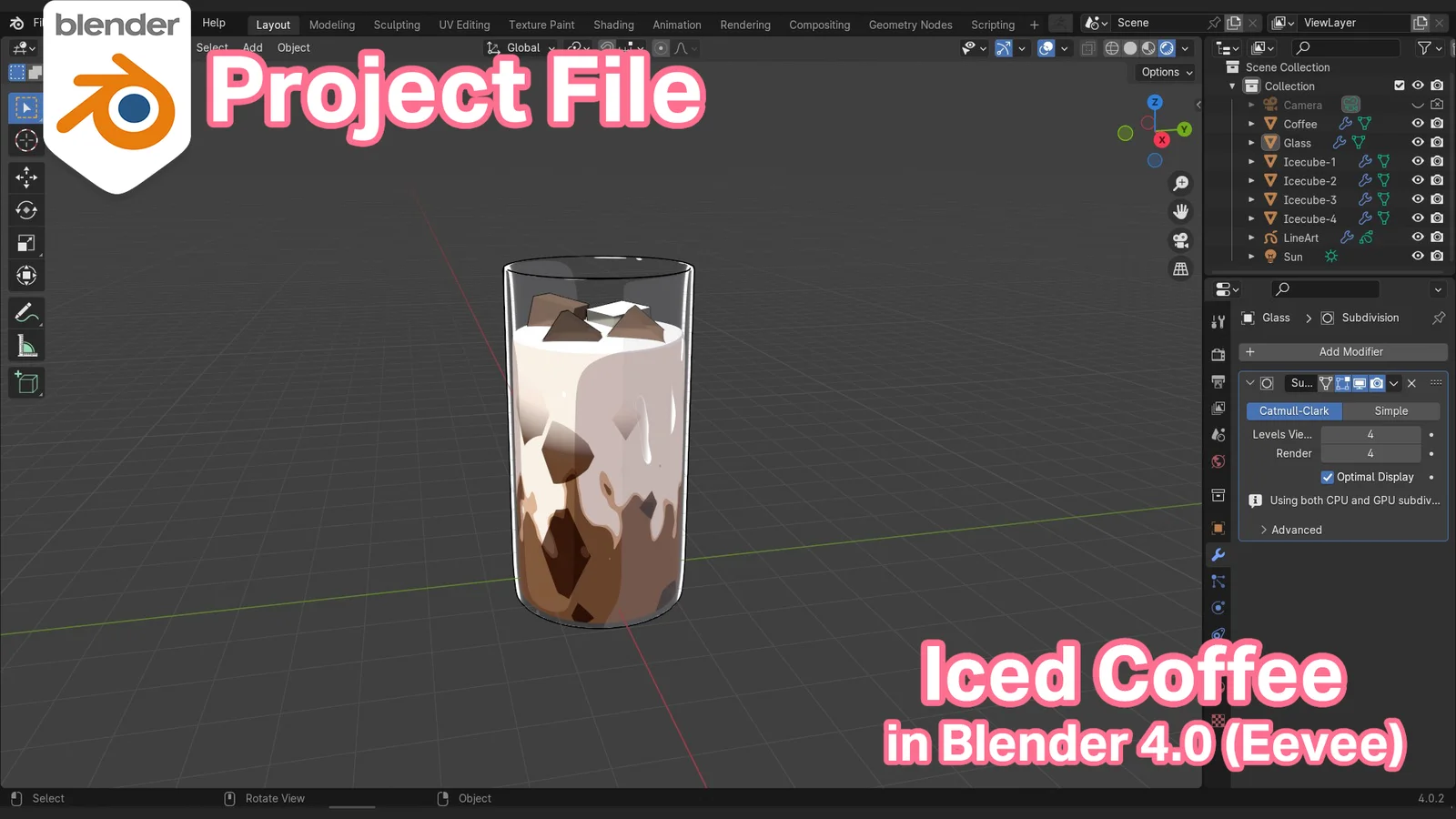Select the Add Cube tool
The height and width of the screenshot is (819, 1456).
click(x=26, y=383)
